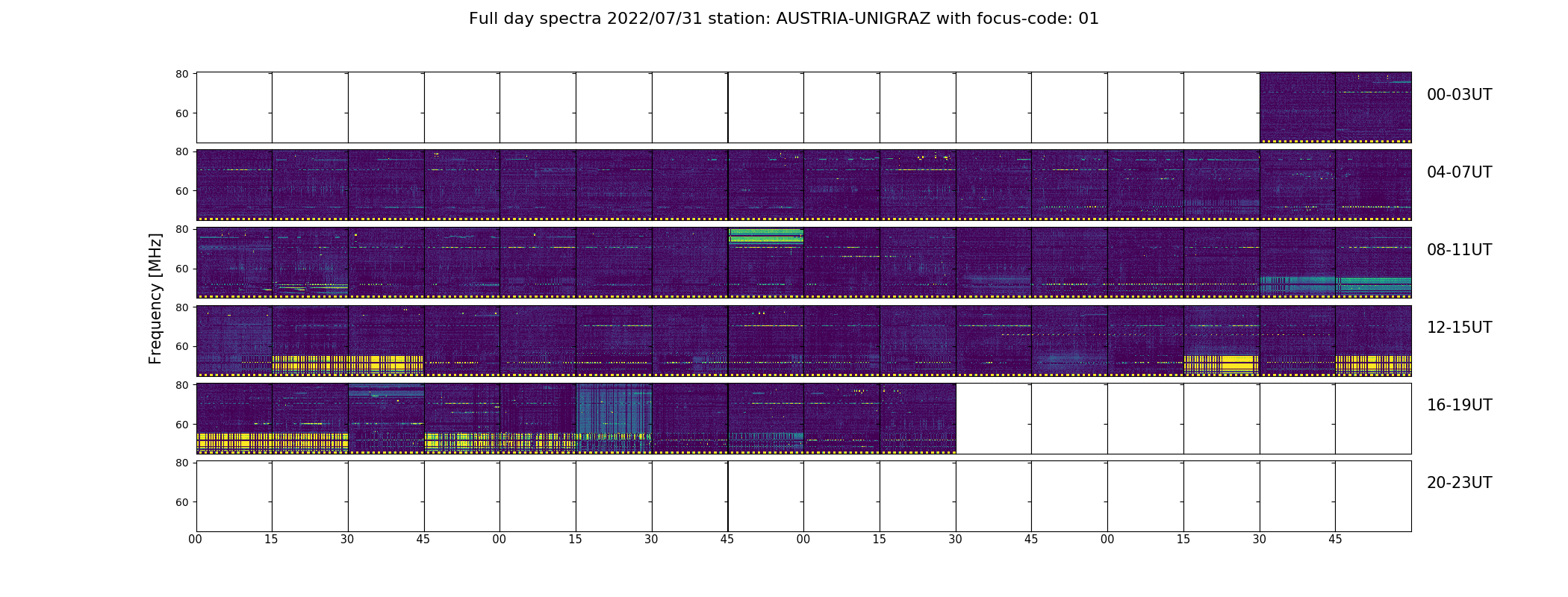
Task: Select the '80' tick label of the 08-11UT row
Action: (181, 229)
